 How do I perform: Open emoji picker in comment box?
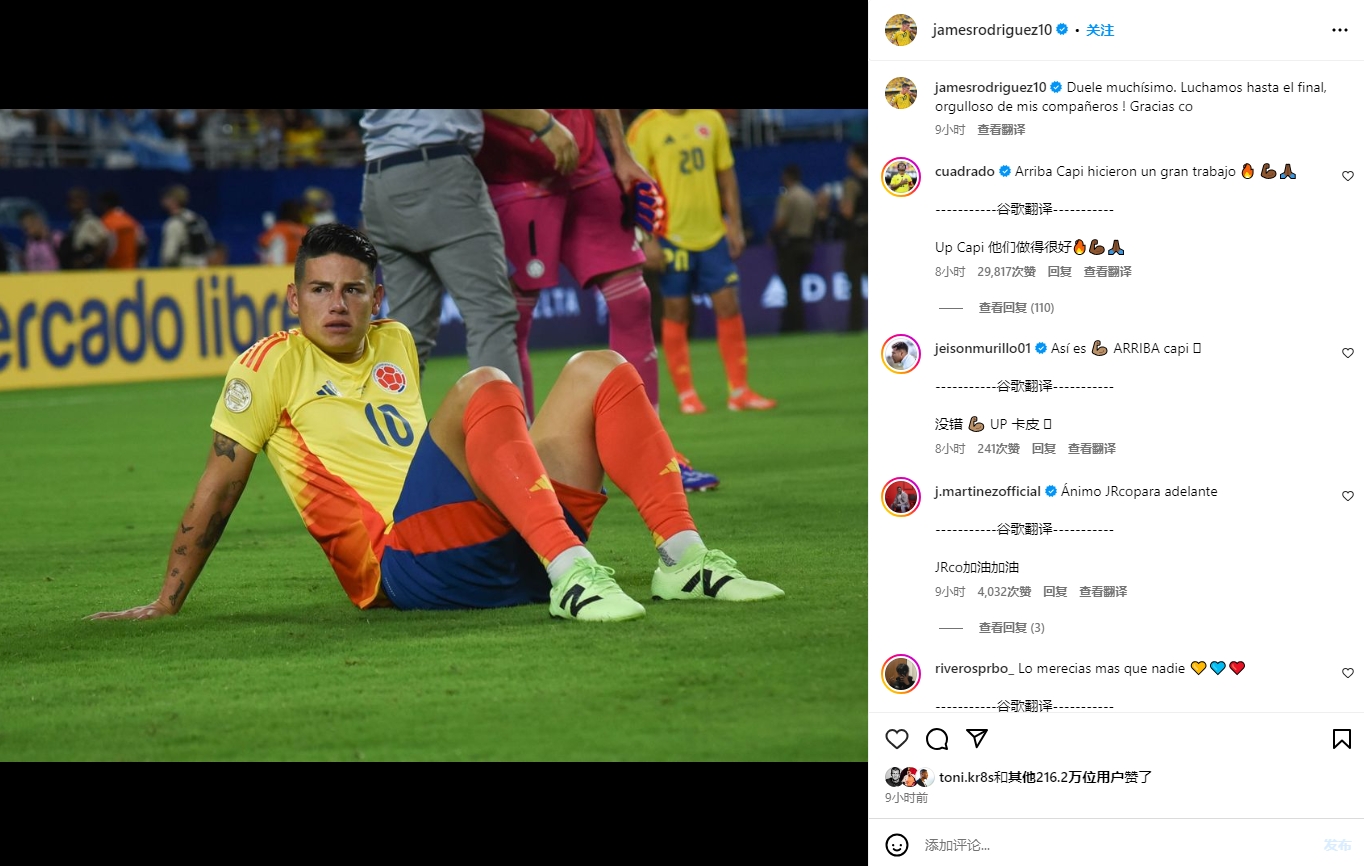click(897, 845)
